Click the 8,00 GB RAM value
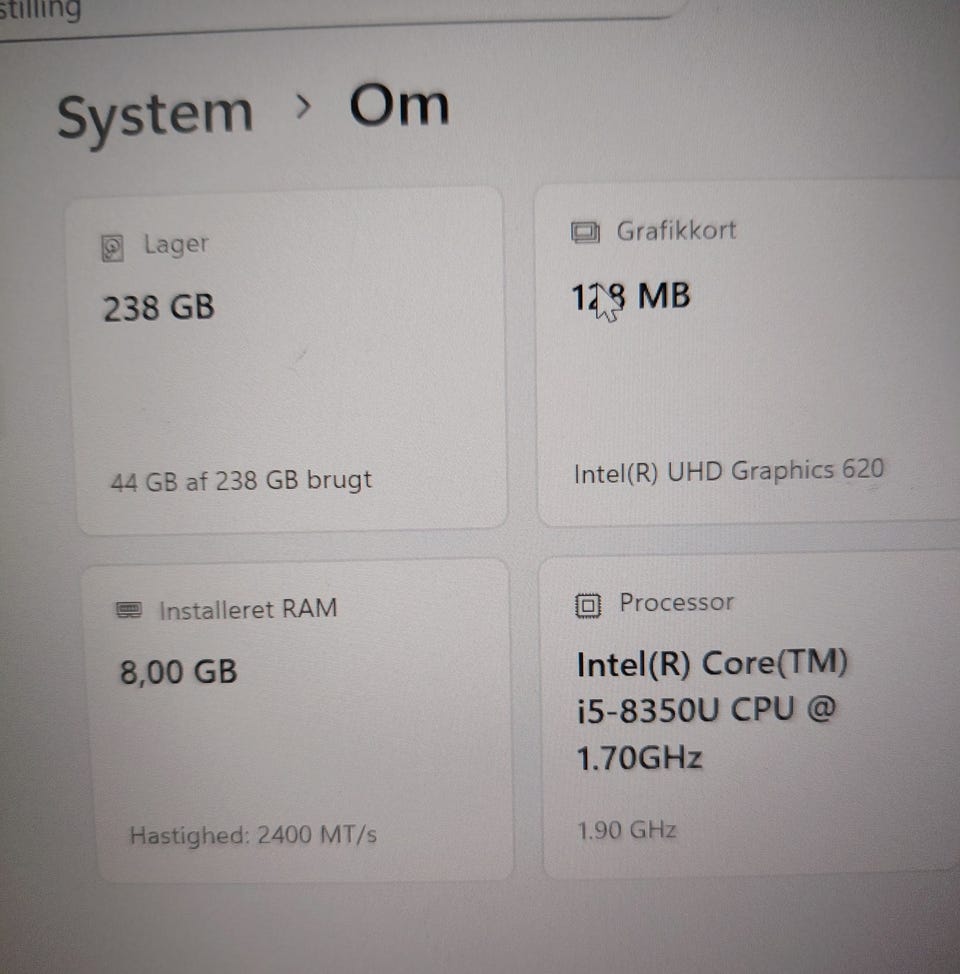This screenshot has height=974, width=960. click(x=179, y=671)
